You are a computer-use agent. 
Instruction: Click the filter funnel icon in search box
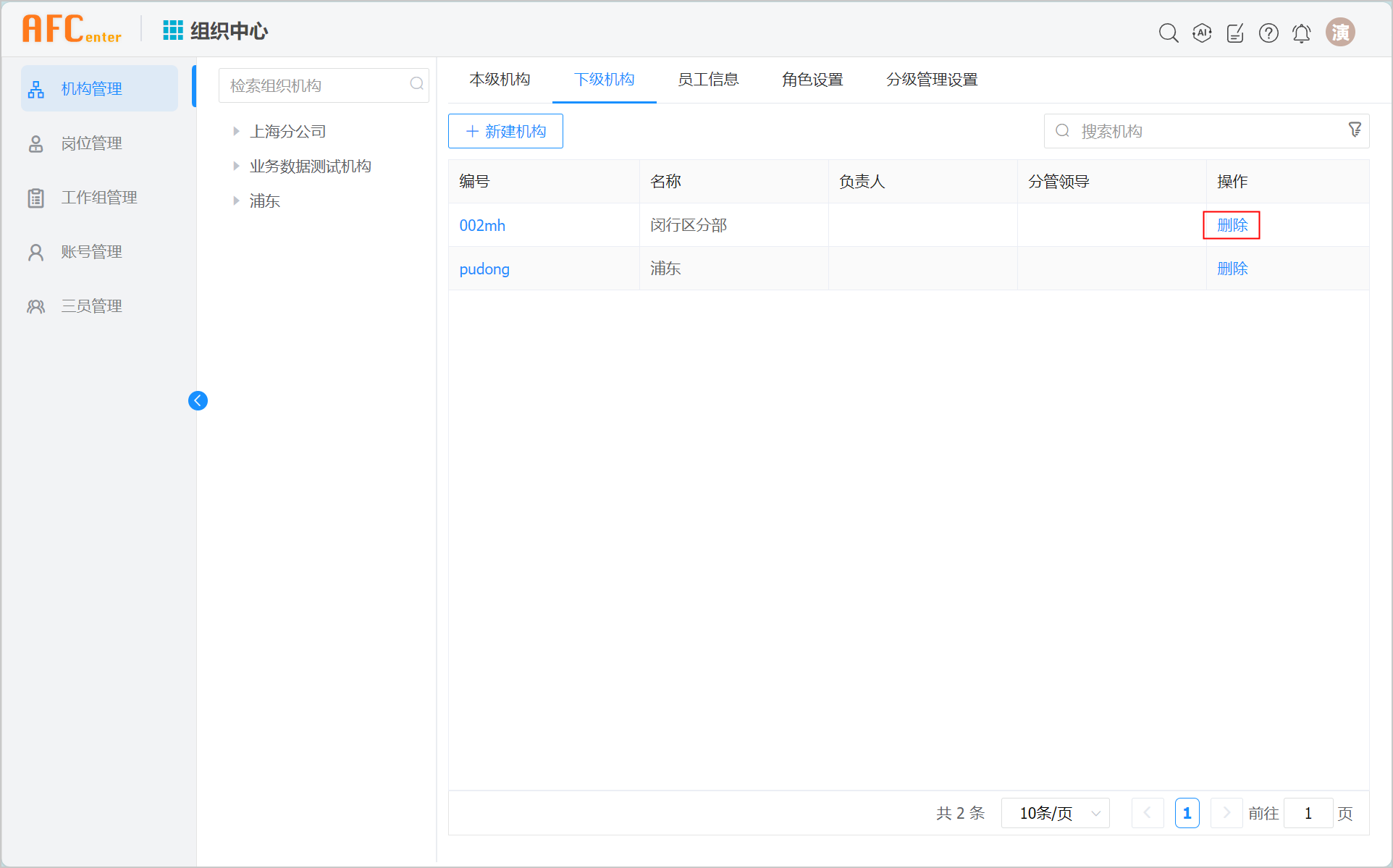coord(1355,130)
